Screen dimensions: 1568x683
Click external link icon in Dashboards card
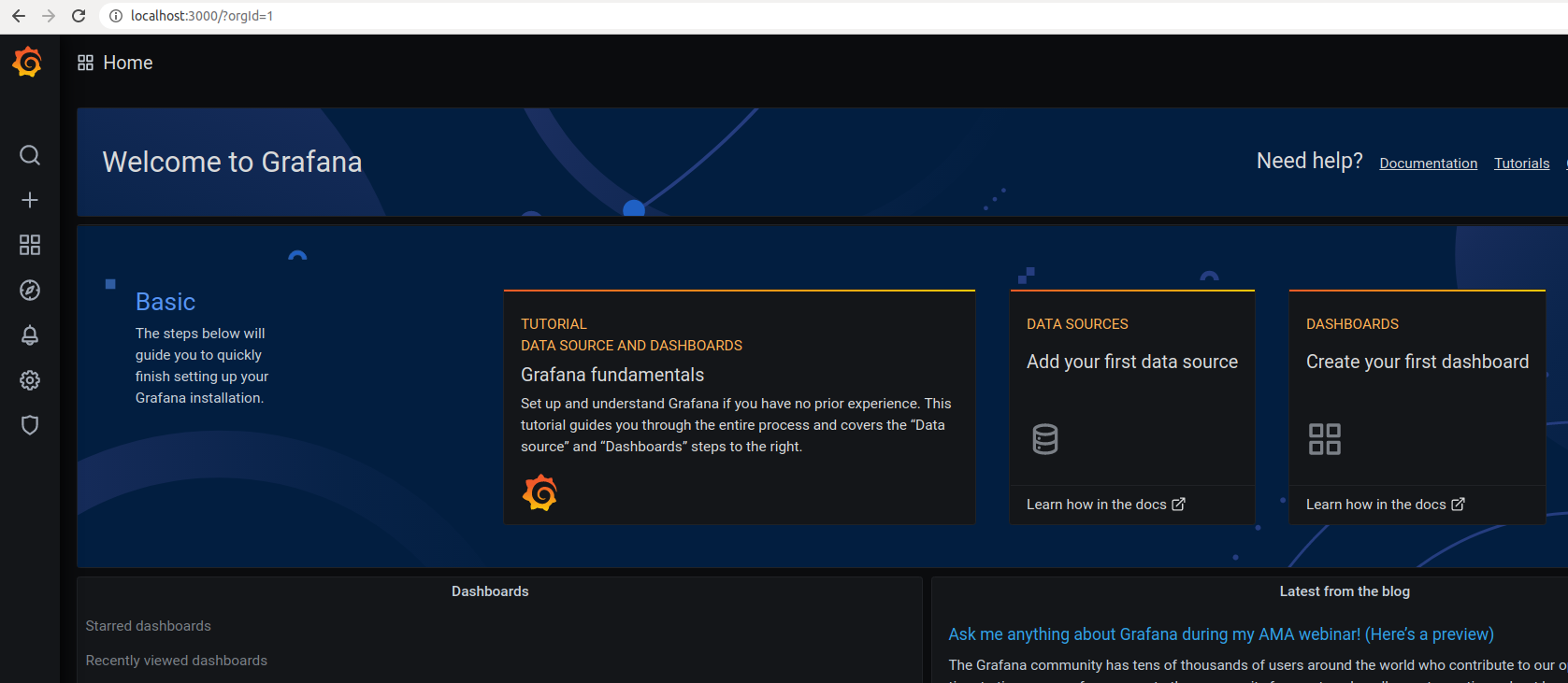(x=1459, y=505)
